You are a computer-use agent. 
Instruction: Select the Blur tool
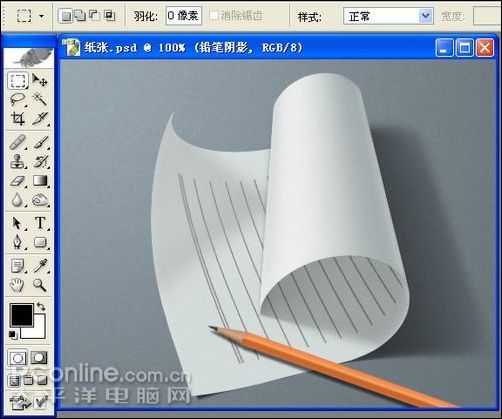(18, 200)
